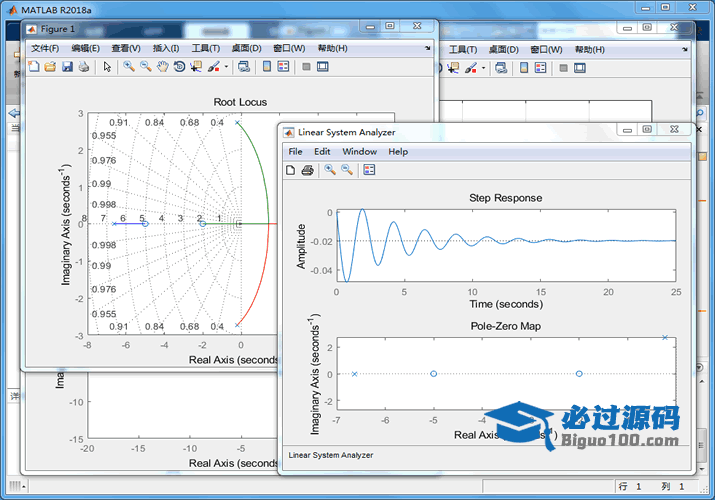Open File menu in Linear System Analyzer

coord(295,152)
